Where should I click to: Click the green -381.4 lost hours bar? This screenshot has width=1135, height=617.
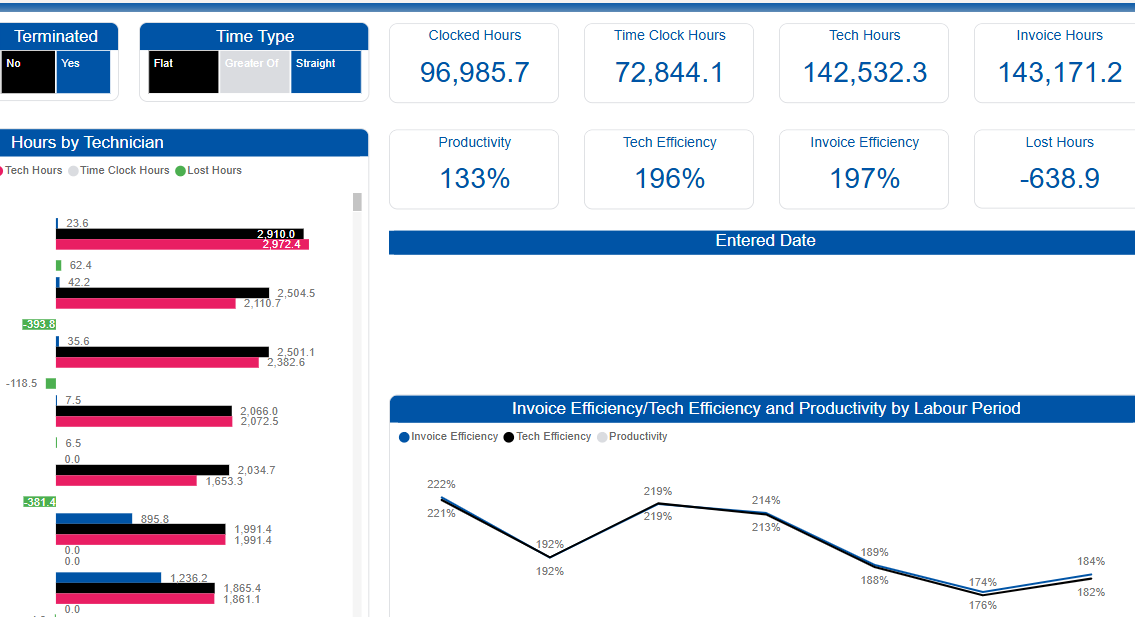pos(40,502)
